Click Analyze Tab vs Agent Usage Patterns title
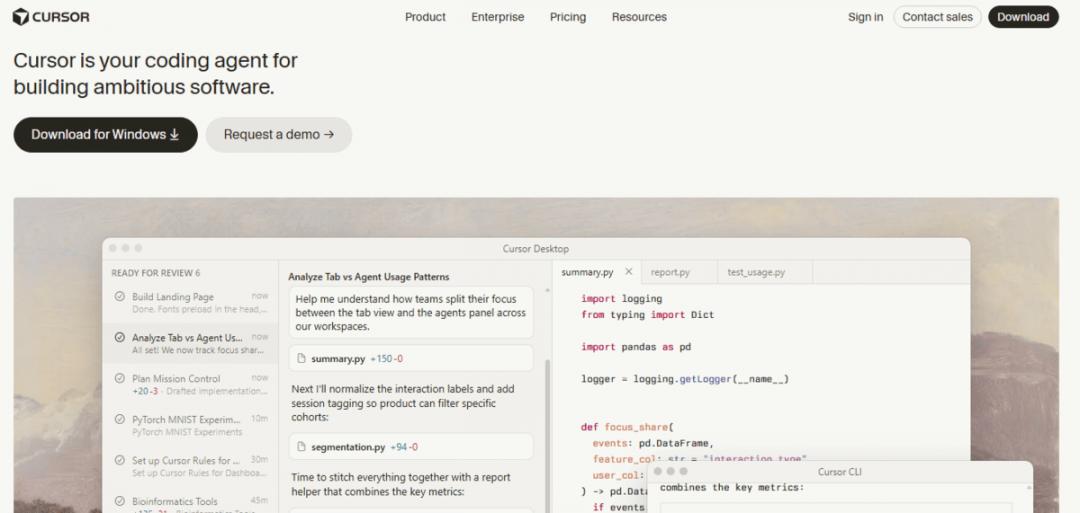 [368, 277]
